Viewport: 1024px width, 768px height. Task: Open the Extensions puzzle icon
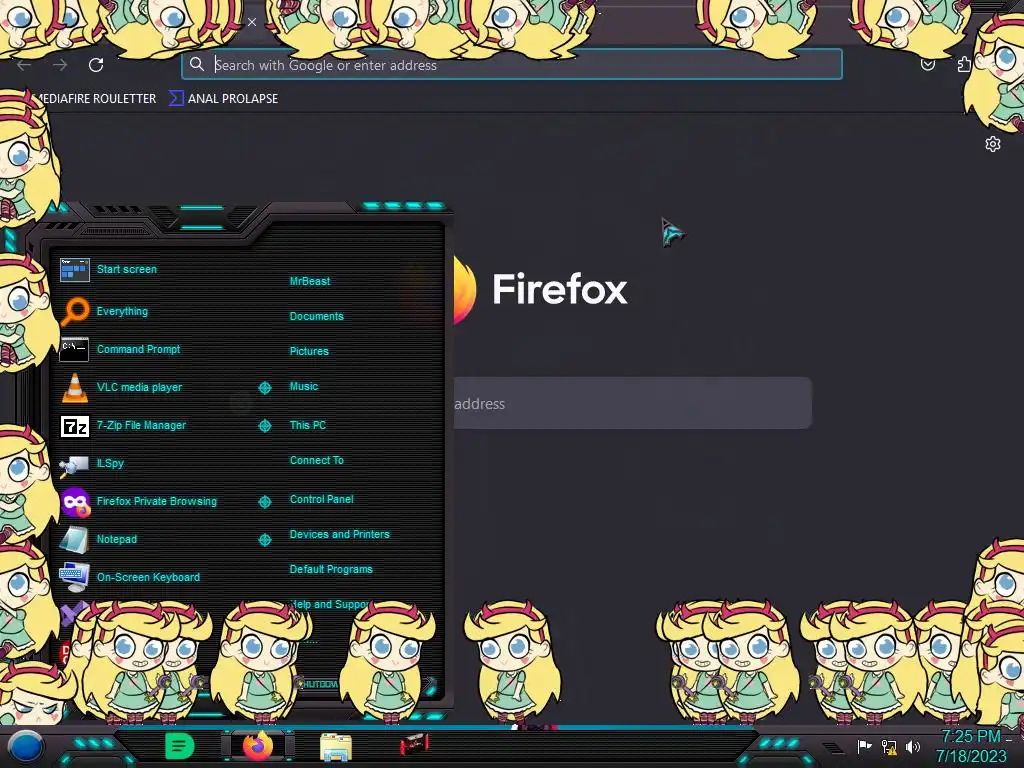coord(964,64)
